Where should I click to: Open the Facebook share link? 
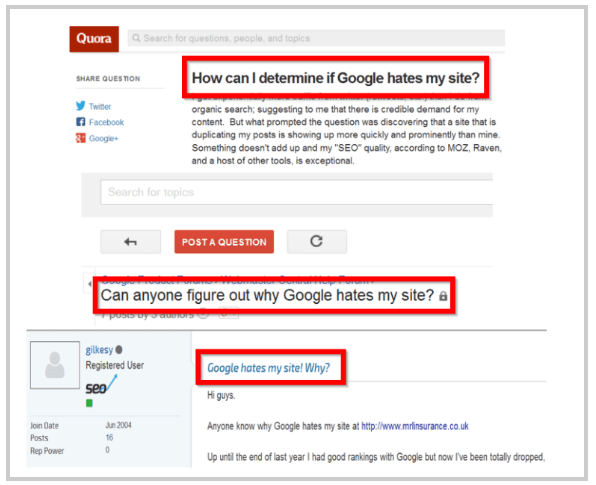[106, 122]
